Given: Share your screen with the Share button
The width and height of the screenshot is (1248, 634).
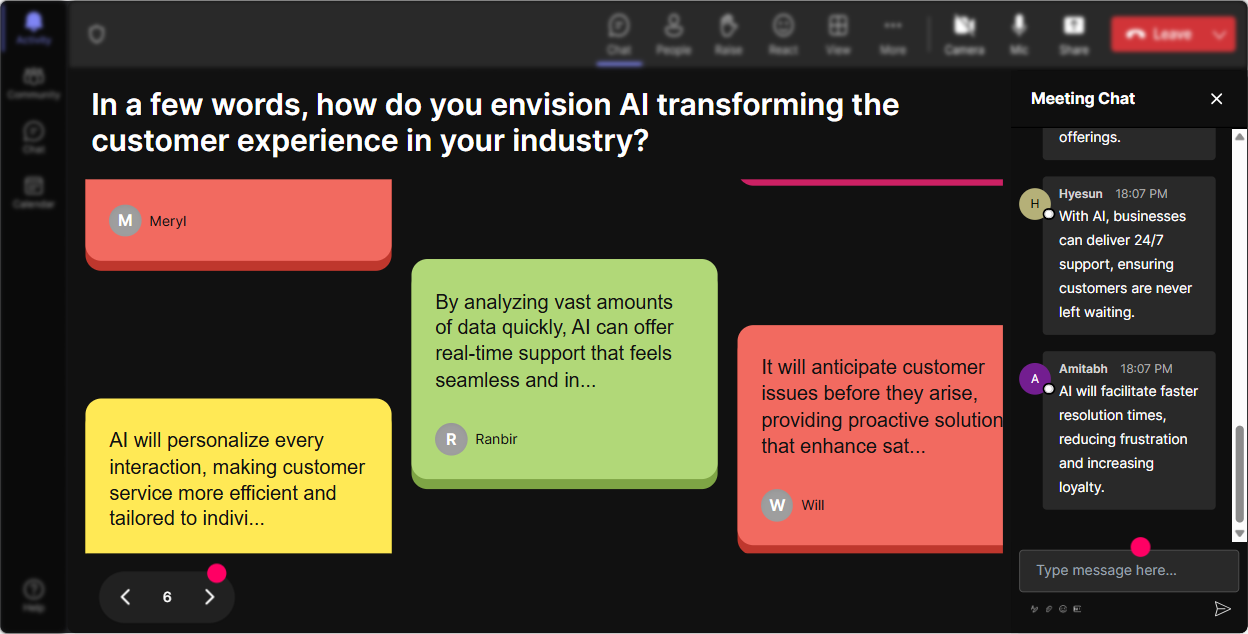Looking at the screenshot, I should click(1074, 34).
